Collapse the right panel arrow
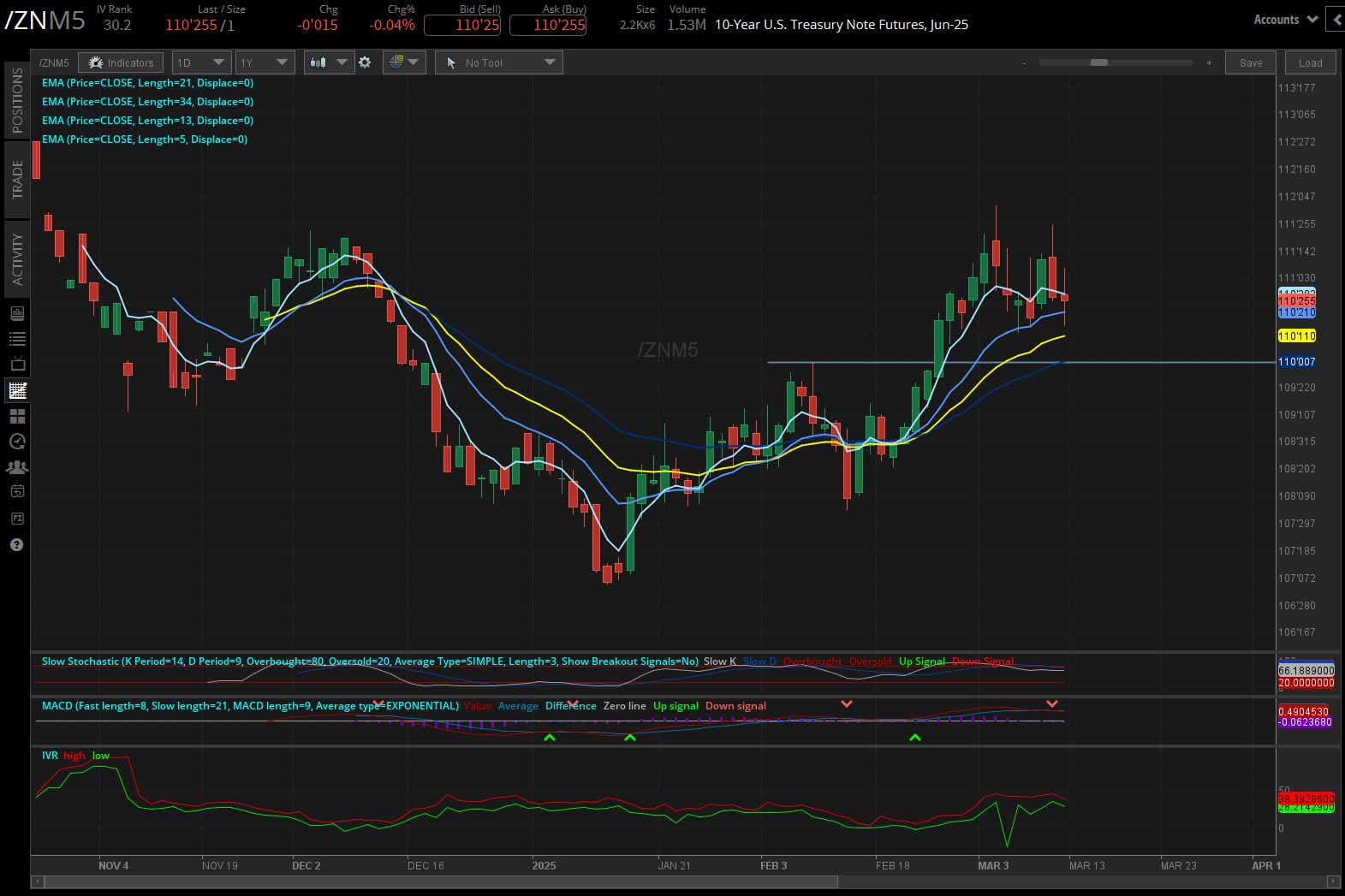This screenshot has width=1345, height=896. [1336, 20]
